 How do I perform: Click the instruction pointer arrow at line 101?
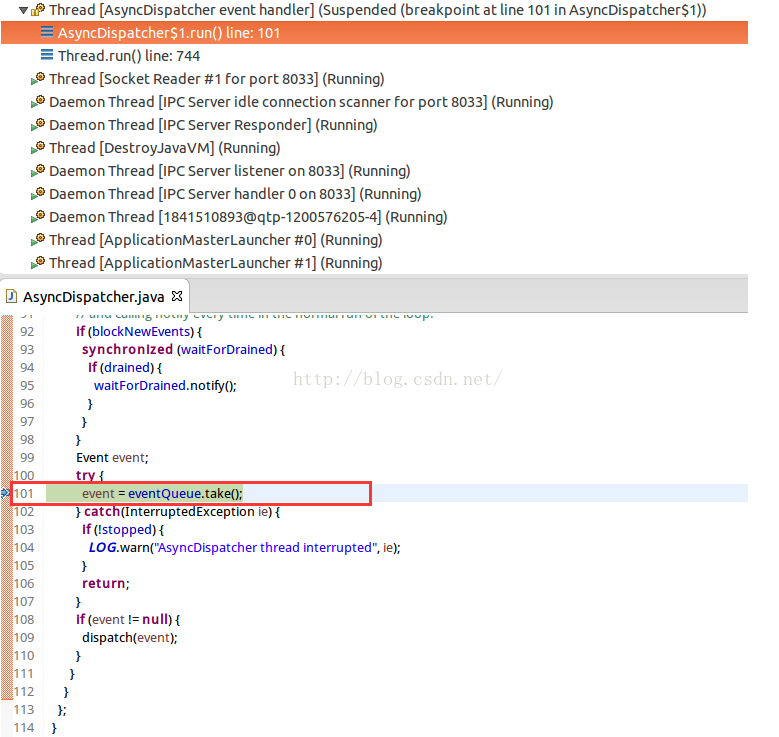coord(5,493)
